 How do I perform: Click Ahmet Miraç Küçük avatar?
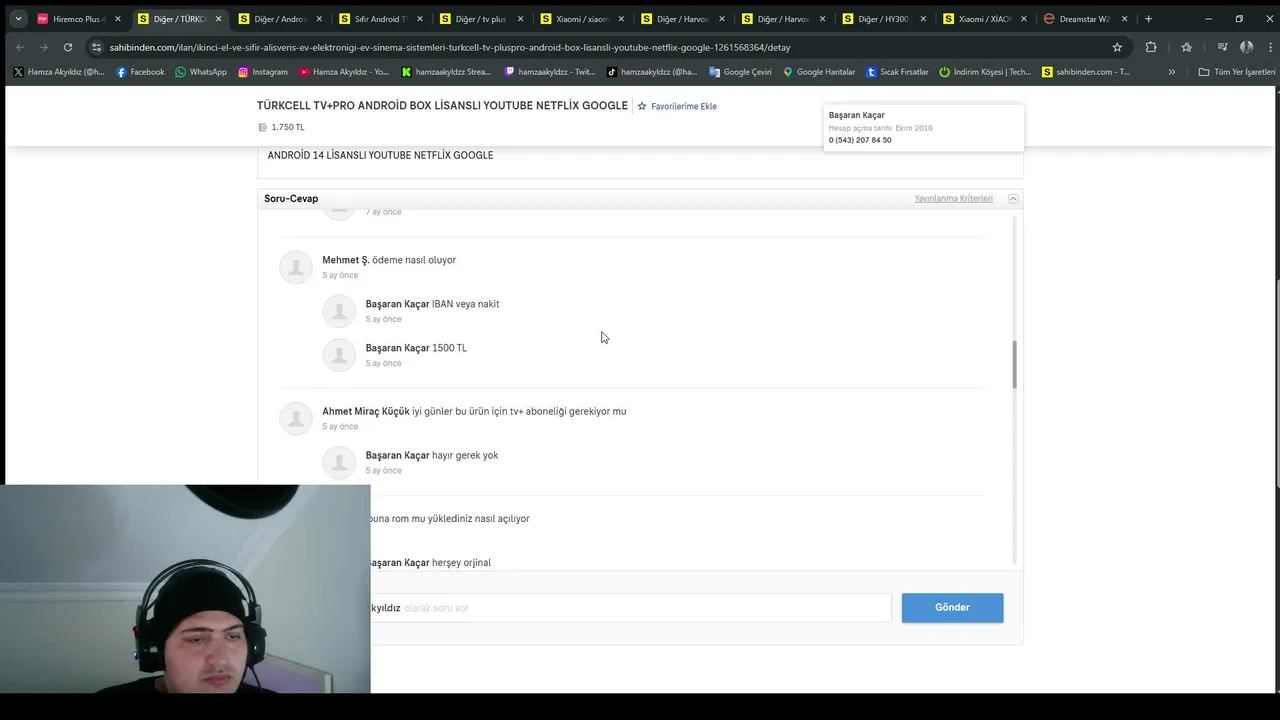296,418
